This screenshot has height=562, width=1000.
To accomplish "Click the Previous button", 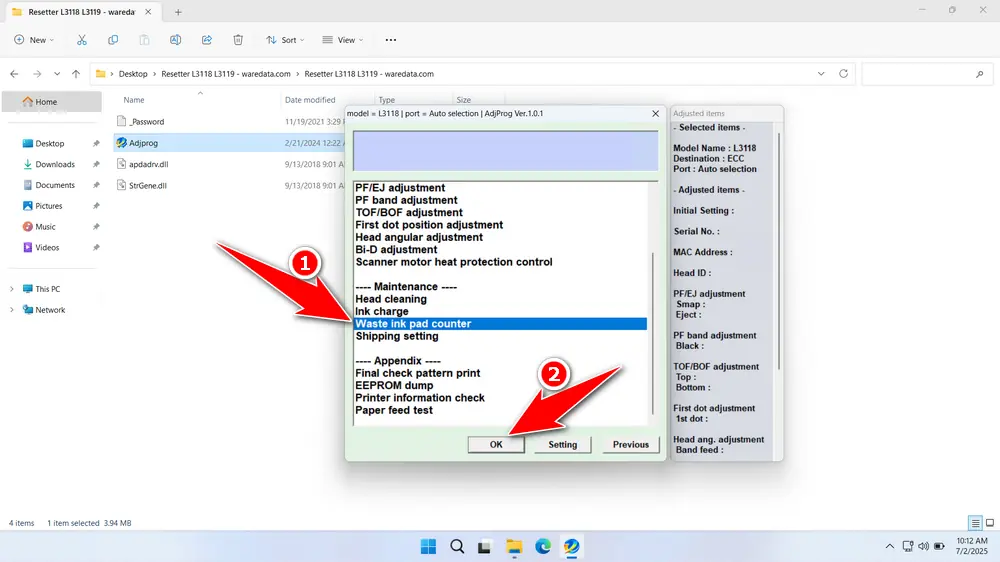I will (631, 445).
